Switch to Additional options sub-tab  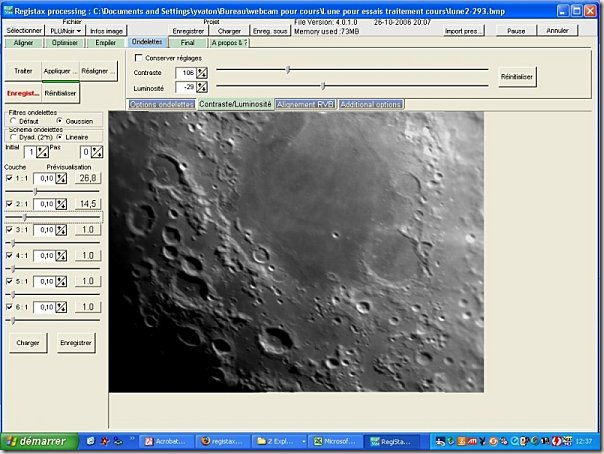pyautogui.click(x=371, y=104)
